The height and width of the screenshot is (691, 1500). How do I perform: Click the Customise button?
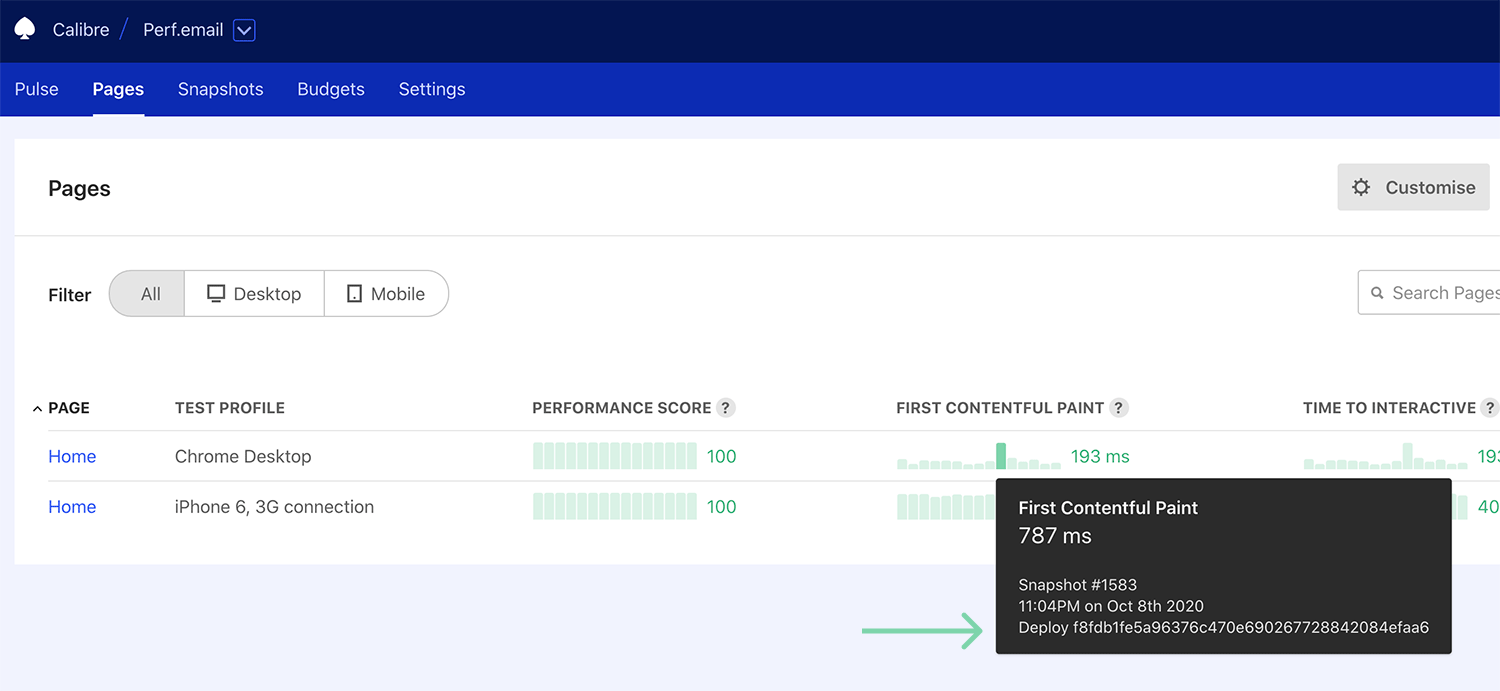pos(1413,187)
